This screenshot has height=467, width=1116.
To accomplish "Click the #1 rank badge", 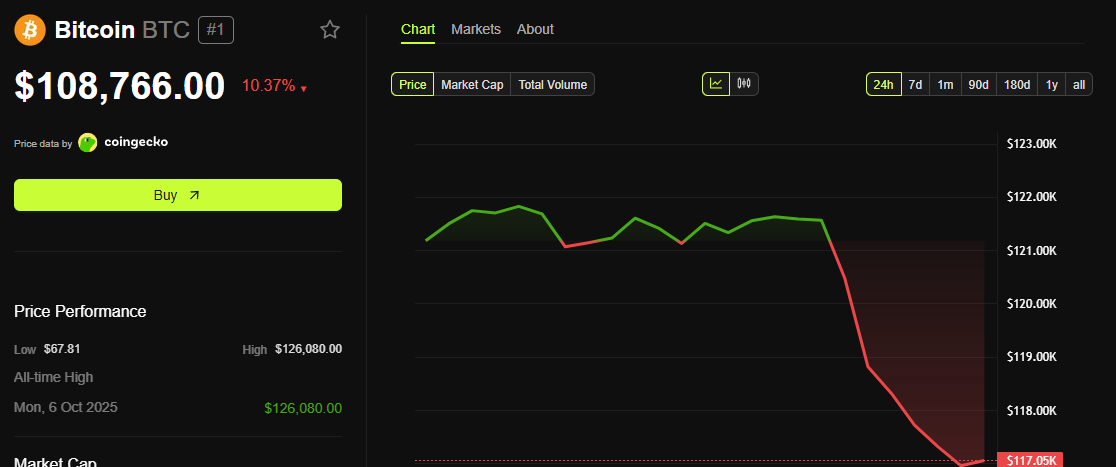I will [216, 30].
